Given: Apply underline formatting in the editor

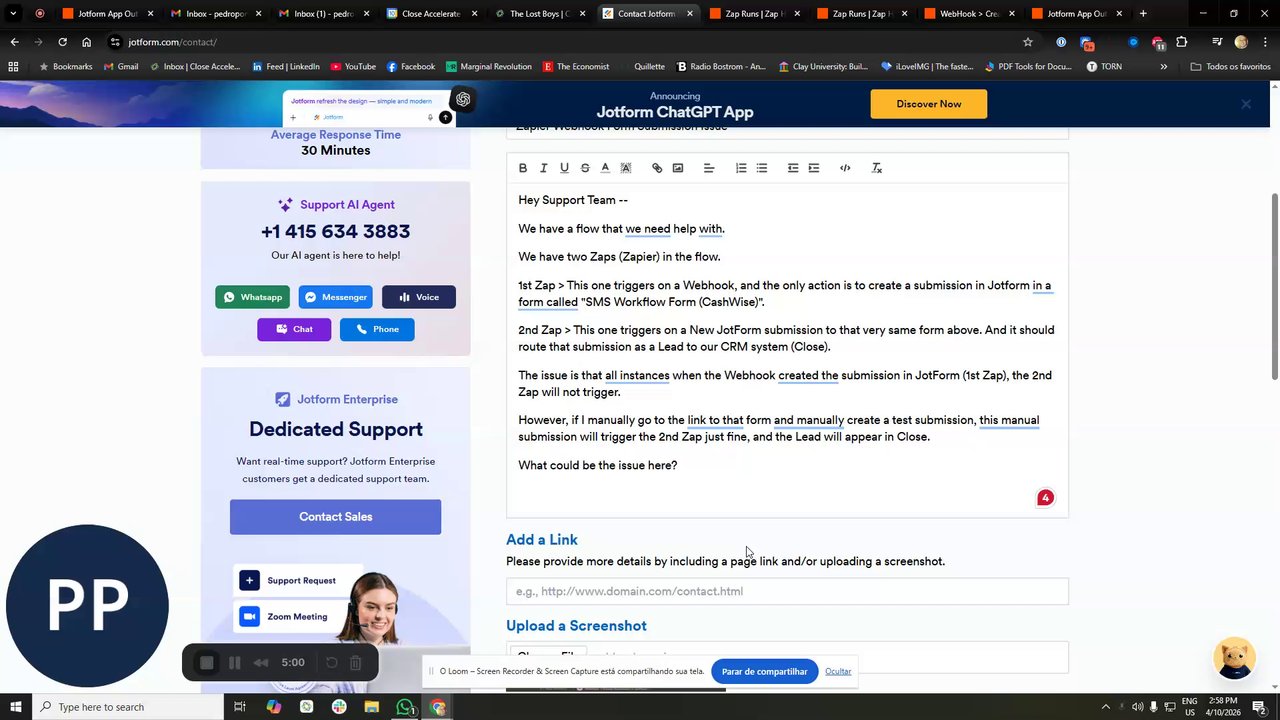Looking at the screenshot, I should point(564,168).
